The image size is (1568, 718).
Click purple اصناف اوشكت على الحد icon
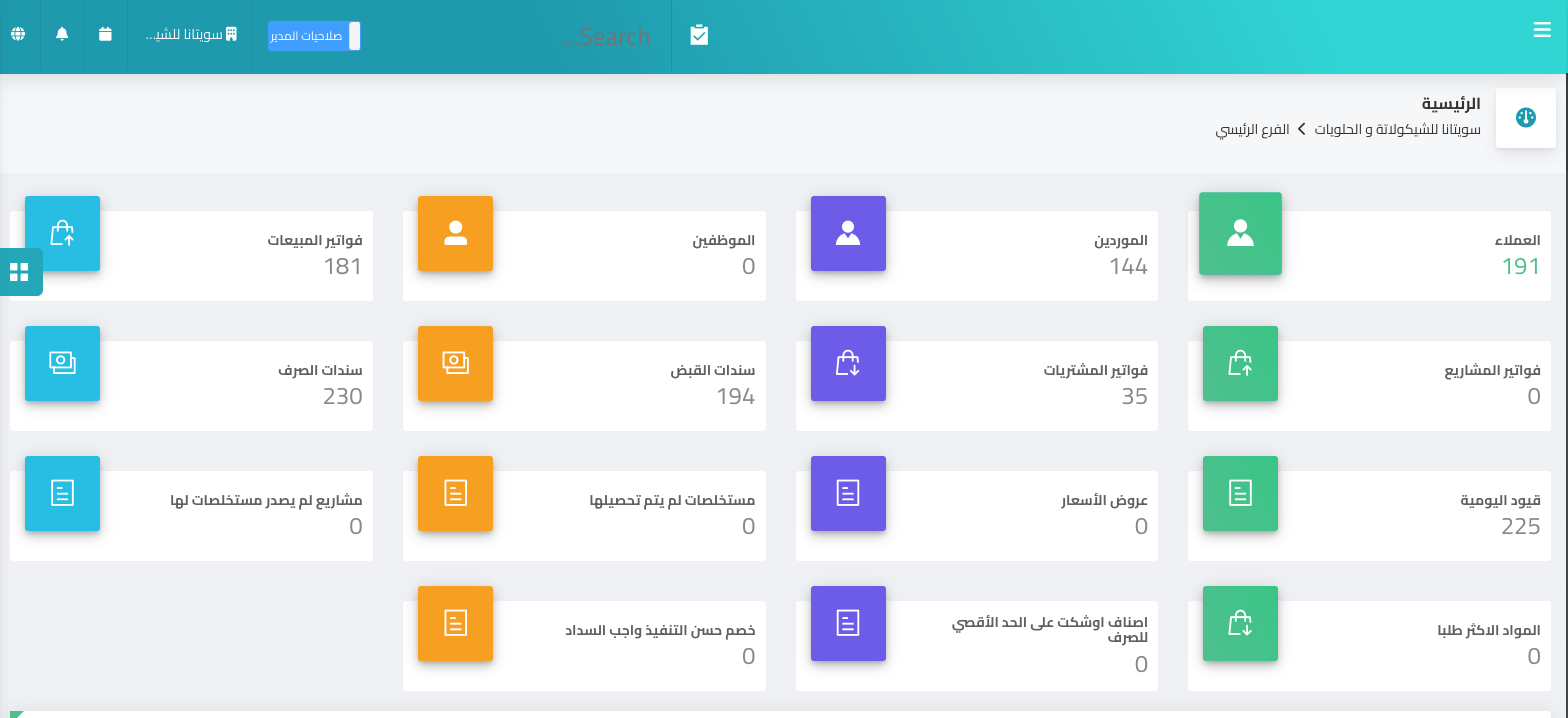pos(848,623)
